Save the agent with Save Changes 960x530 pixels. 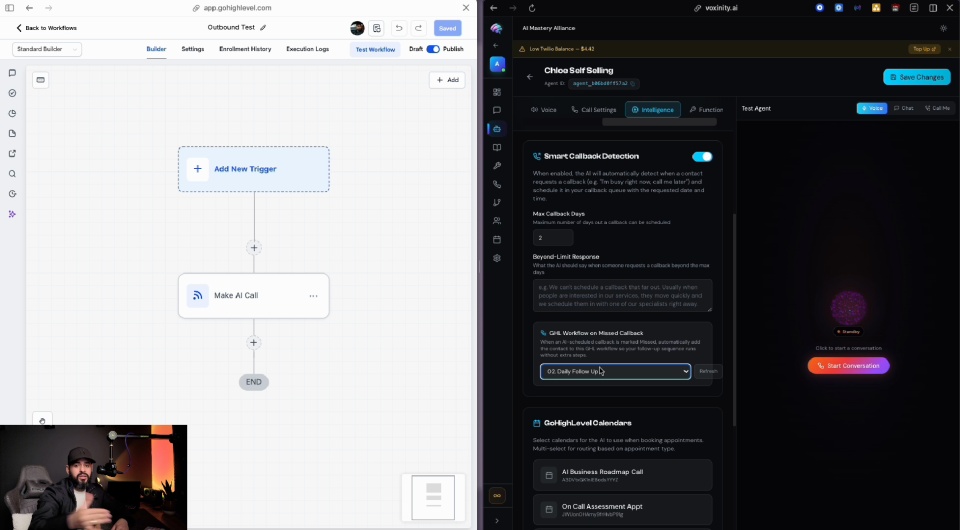tap(917, 77)
